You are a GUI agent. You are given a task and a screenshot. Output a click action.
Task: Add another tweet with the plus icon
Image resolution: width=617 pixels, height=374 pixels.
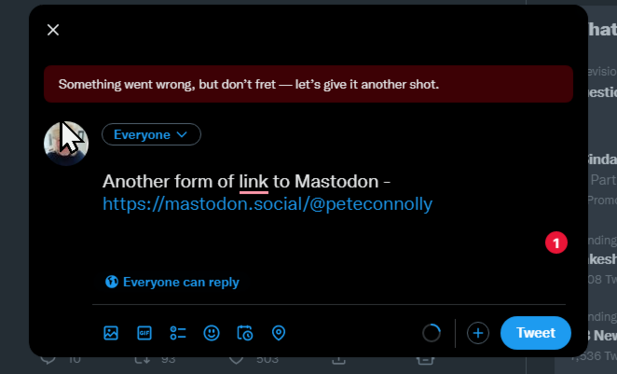click(478, 333)
